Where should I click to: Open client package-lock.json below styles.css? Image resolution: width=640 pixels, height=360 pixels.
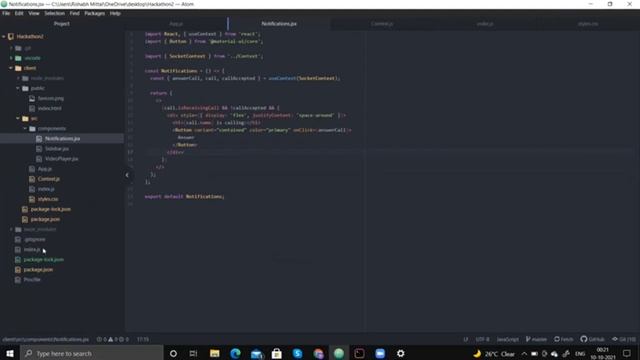[x=50, y=209]
